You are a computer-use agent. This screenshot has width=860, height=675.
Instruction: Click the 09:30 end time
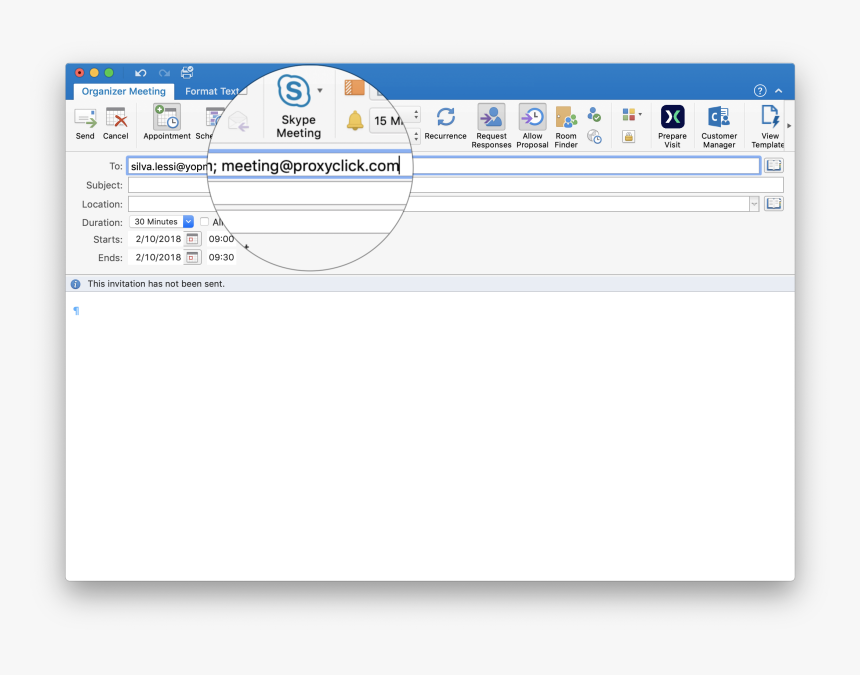click(x=221, y=257)
